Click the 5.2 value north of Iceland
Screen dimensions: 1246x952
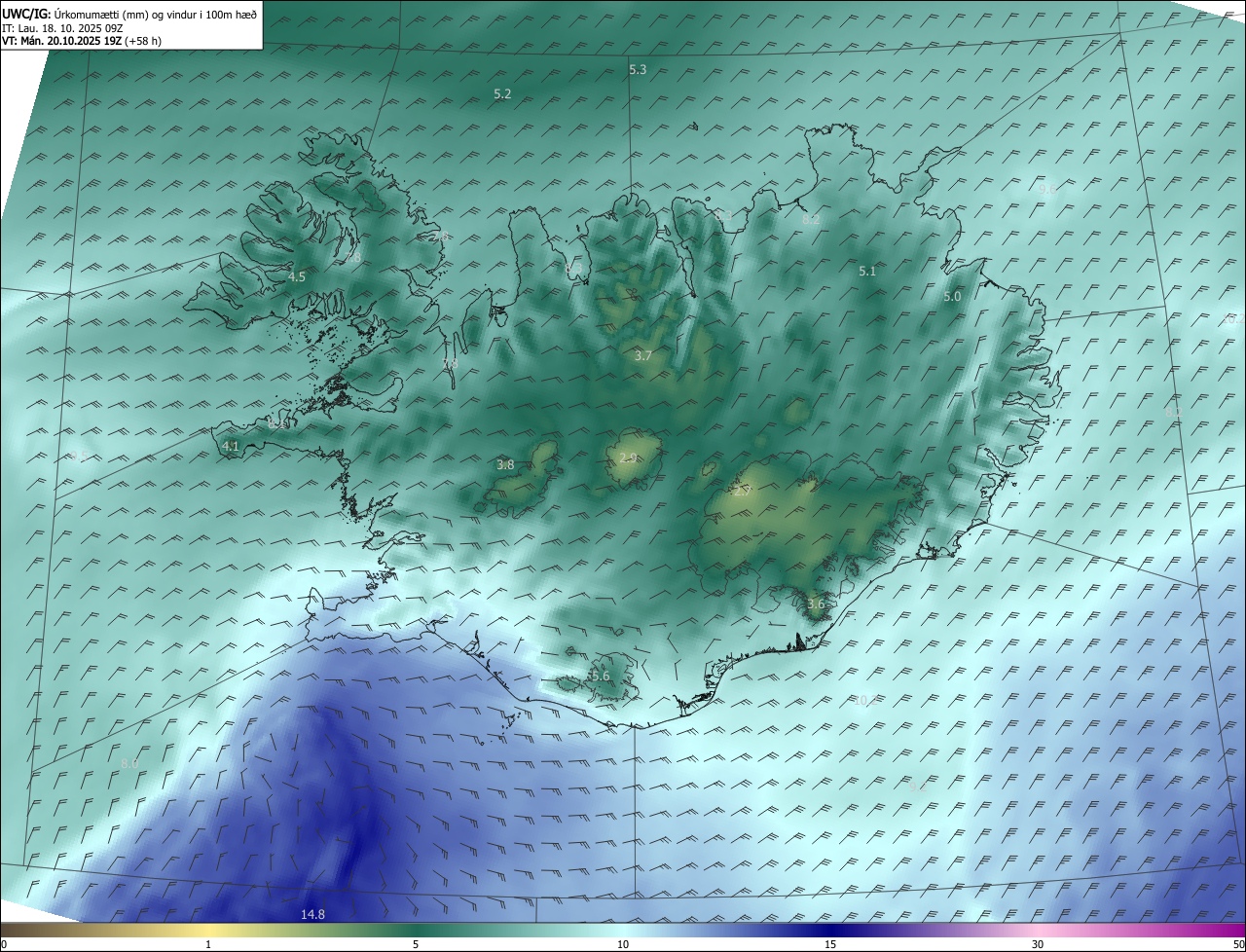[502, 94]
